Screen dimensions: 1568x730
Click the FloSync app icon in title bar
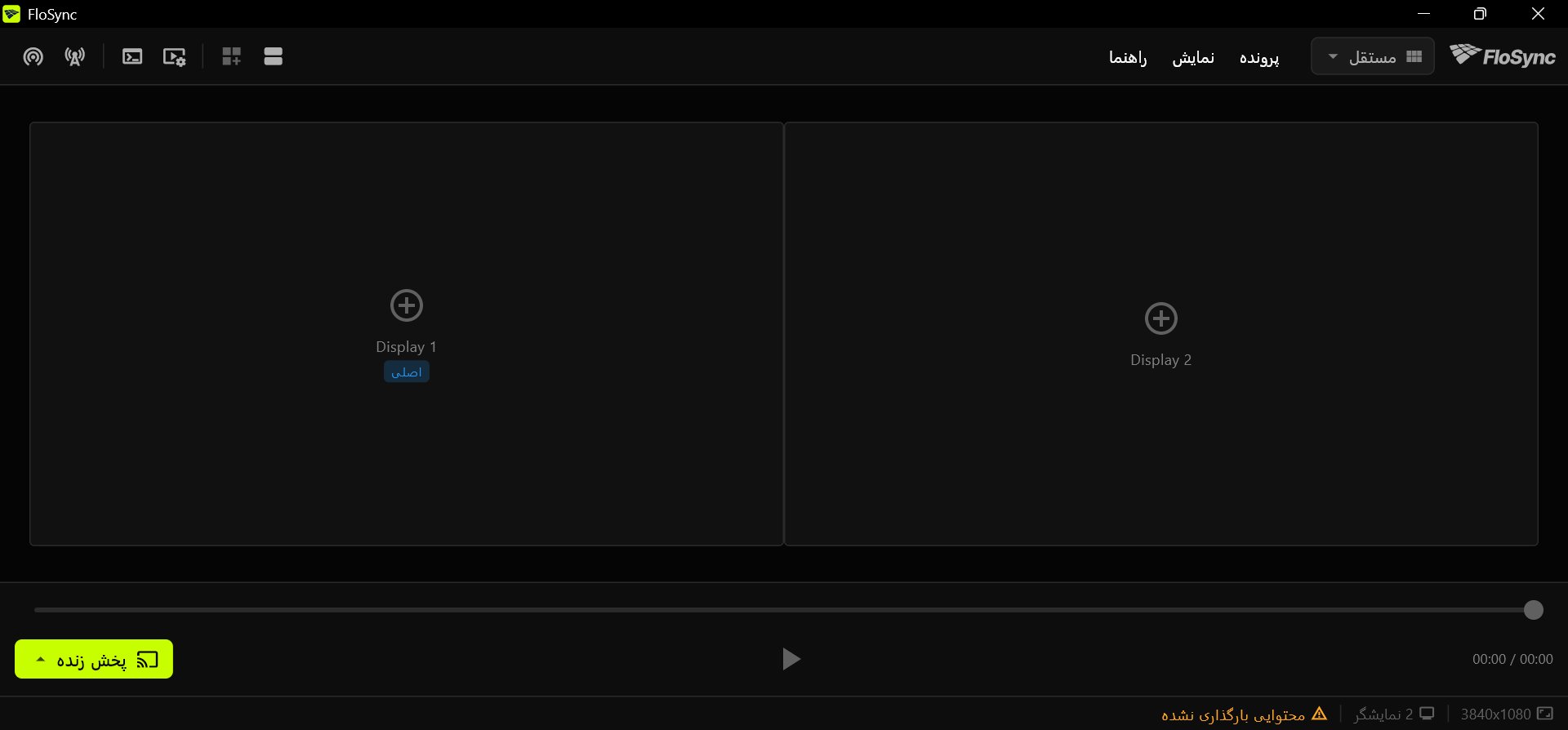11,14
